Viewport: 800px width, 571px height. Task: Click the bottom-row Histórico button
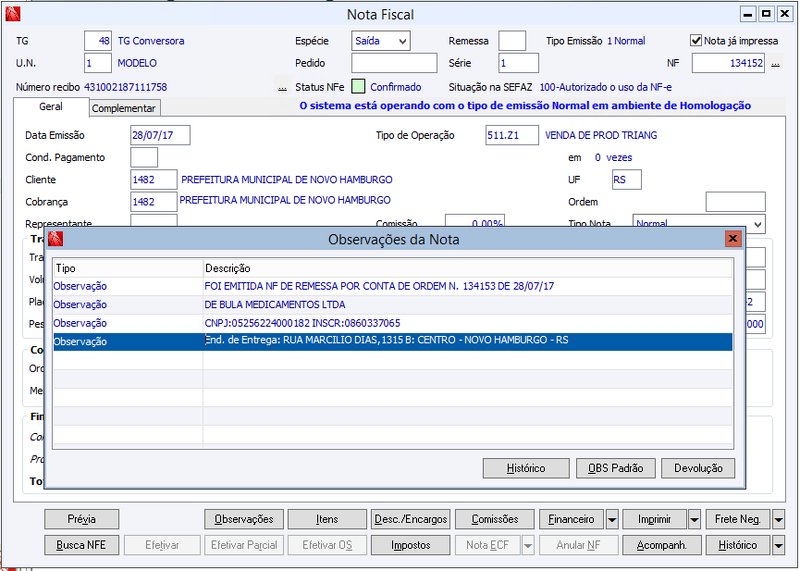(x=738, y=545)
